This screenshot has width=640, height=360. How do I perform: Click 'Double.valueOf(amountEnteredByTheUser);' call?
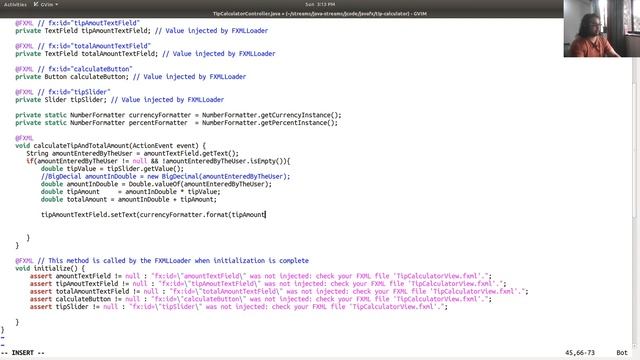(200, 184)
